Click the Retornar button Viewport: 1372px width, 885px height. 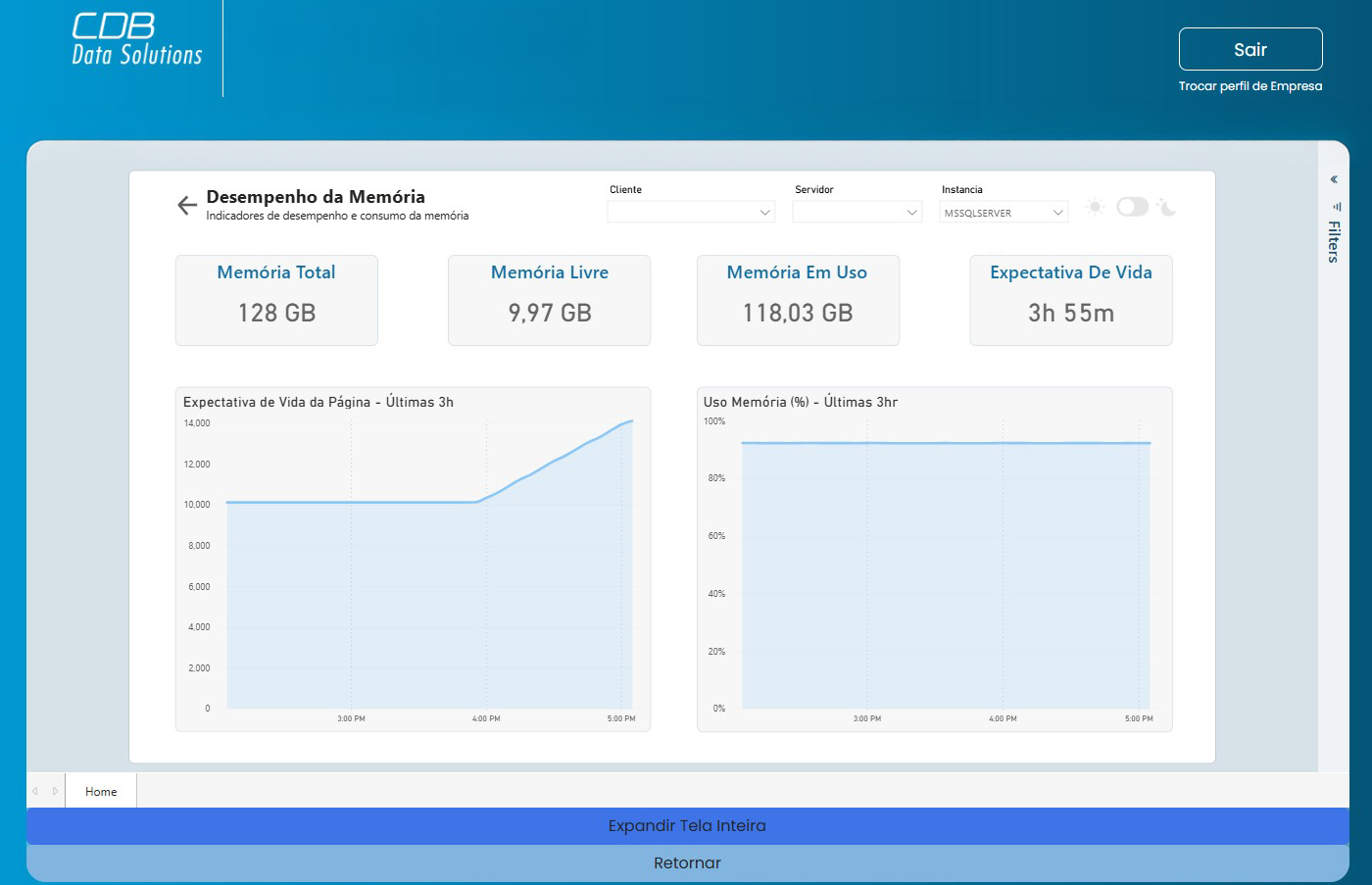click(x=687, y=862)
